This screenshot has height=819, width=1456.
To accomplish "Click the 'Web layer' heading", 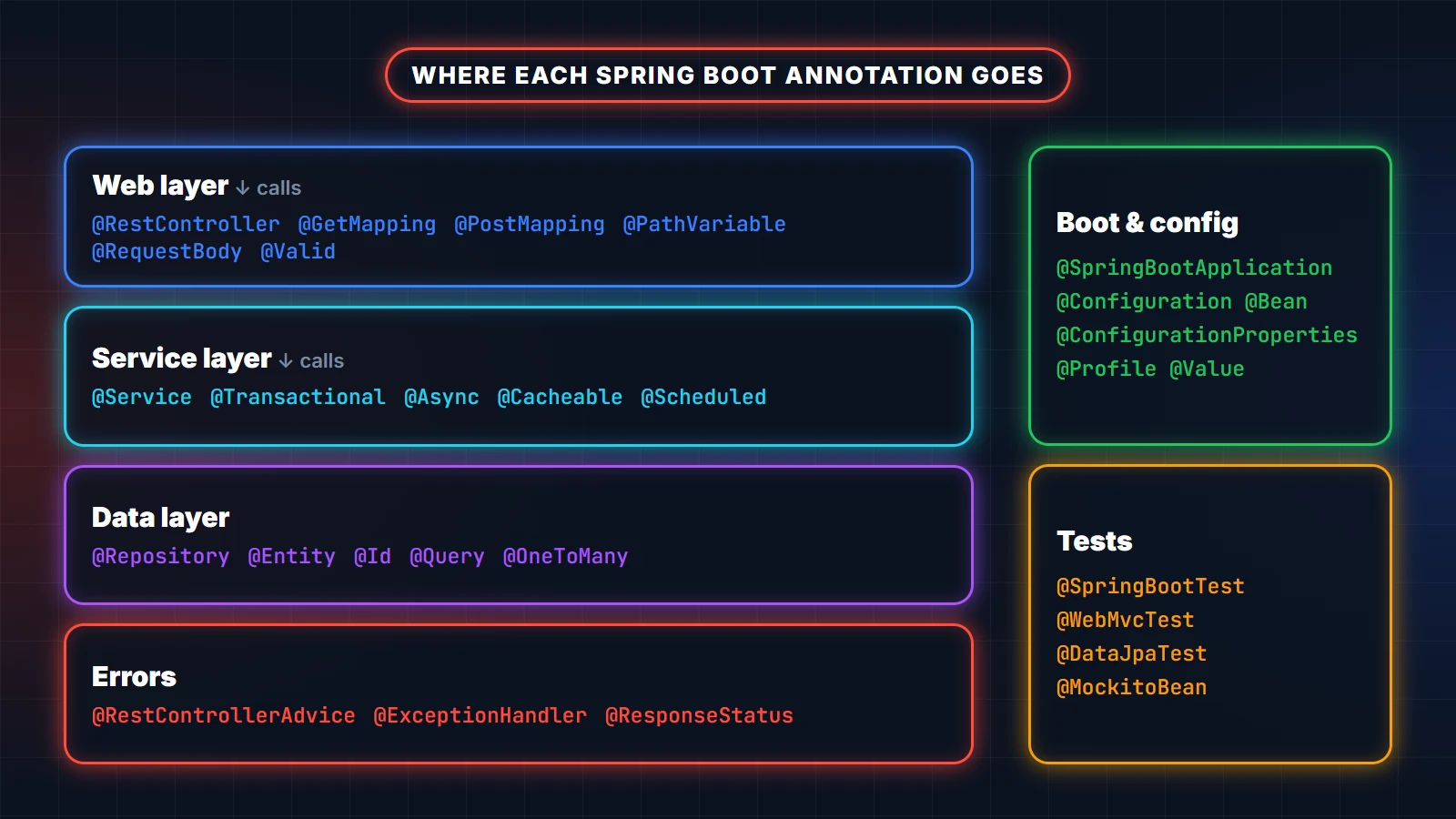I will [160, 186].
